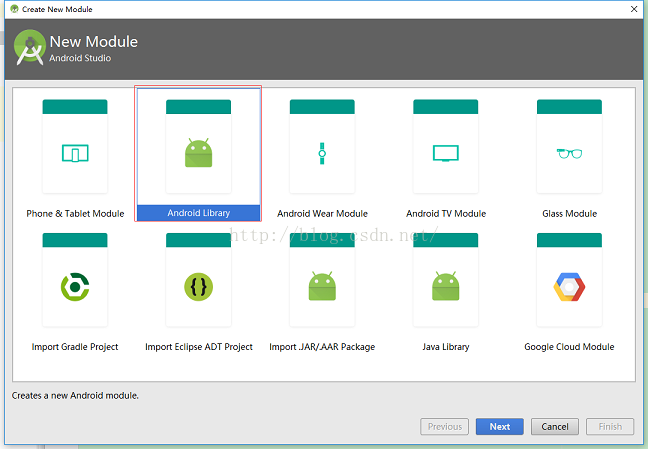Viewport: 648px width, 449px height.
Task: Select the Import Eclipse ADT Project braces icon
Action: (198, 287)
